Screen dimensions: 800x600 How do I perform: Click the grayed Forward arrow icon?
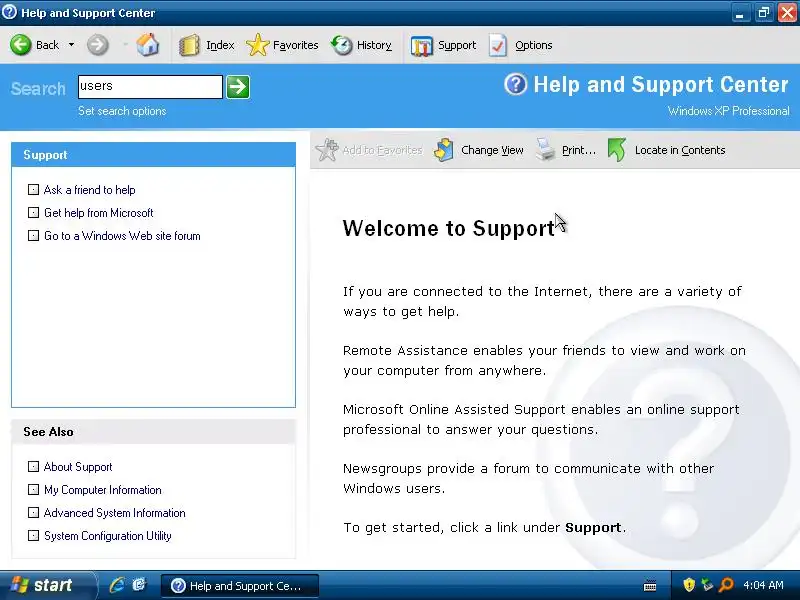(97, 45)
